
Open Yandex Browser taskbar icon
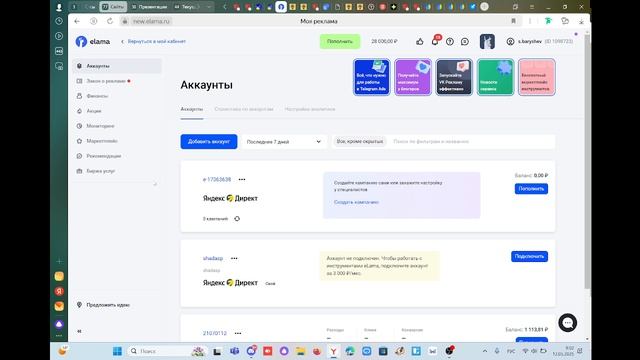333,351
